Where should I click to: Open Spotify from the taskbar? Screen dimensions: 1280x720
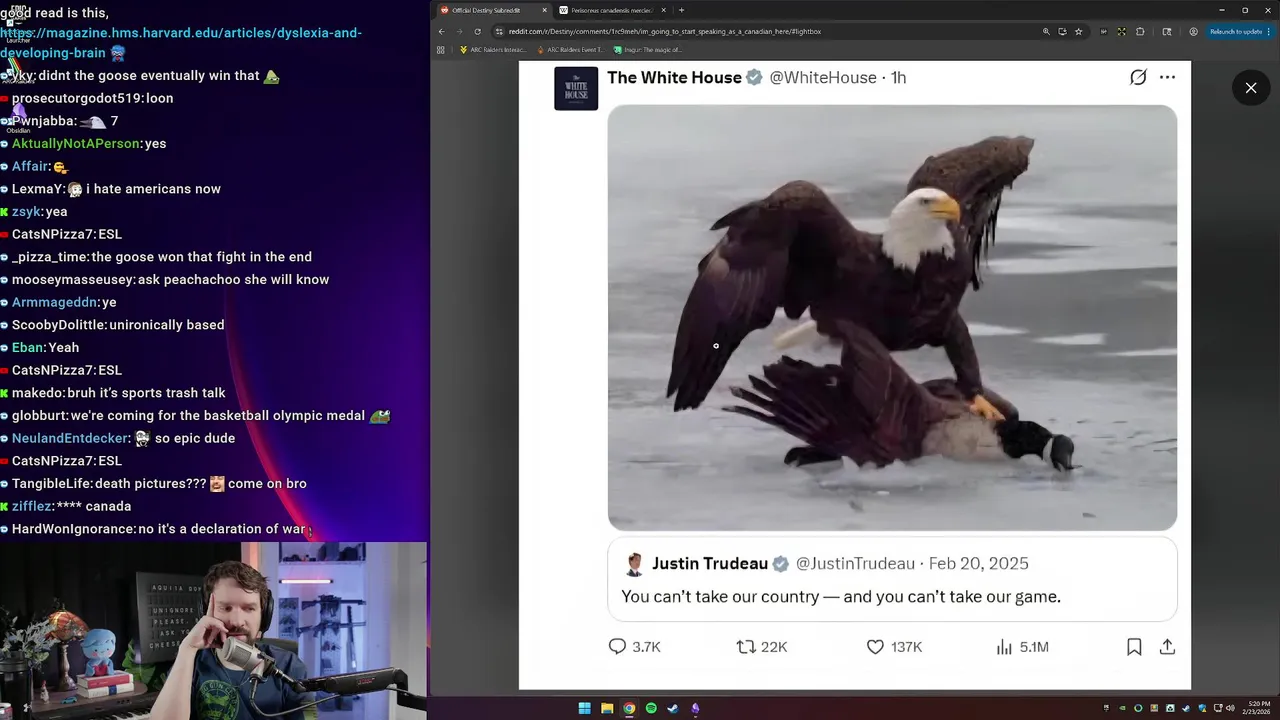click(x=651, y=708)
